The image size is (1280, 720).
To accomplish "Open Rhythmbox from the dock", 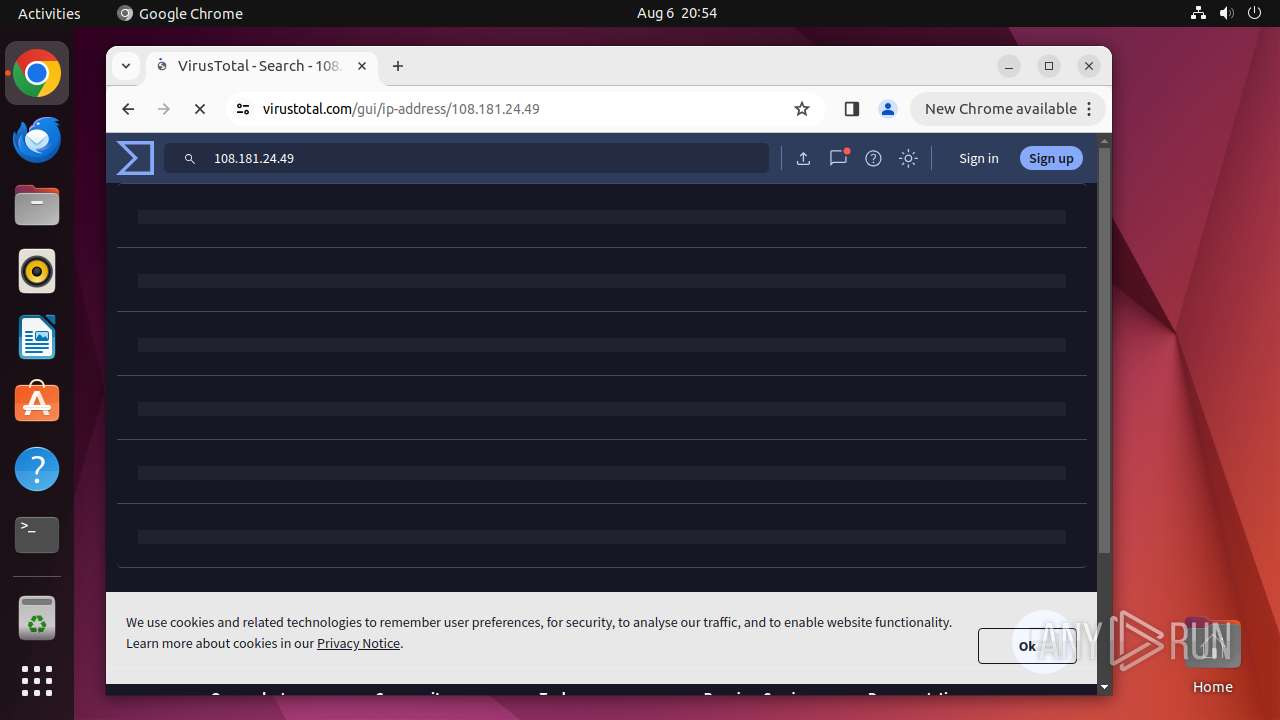I will coord(37,271).
